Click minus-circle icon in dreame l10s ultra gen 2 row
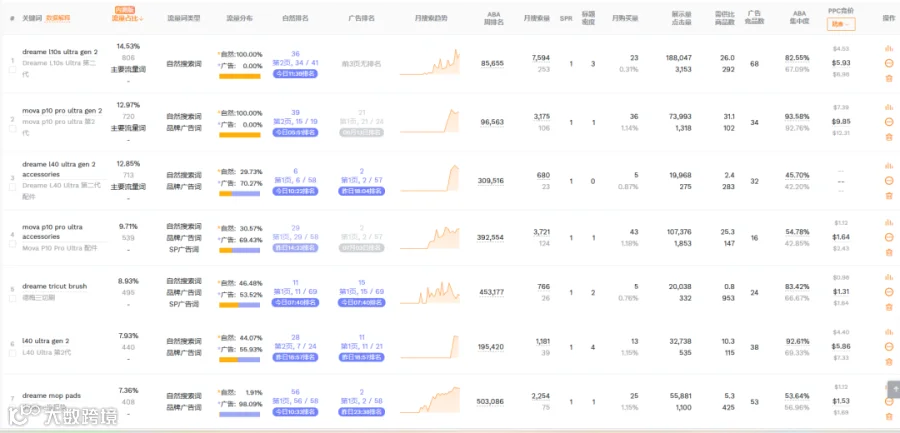 889,64
